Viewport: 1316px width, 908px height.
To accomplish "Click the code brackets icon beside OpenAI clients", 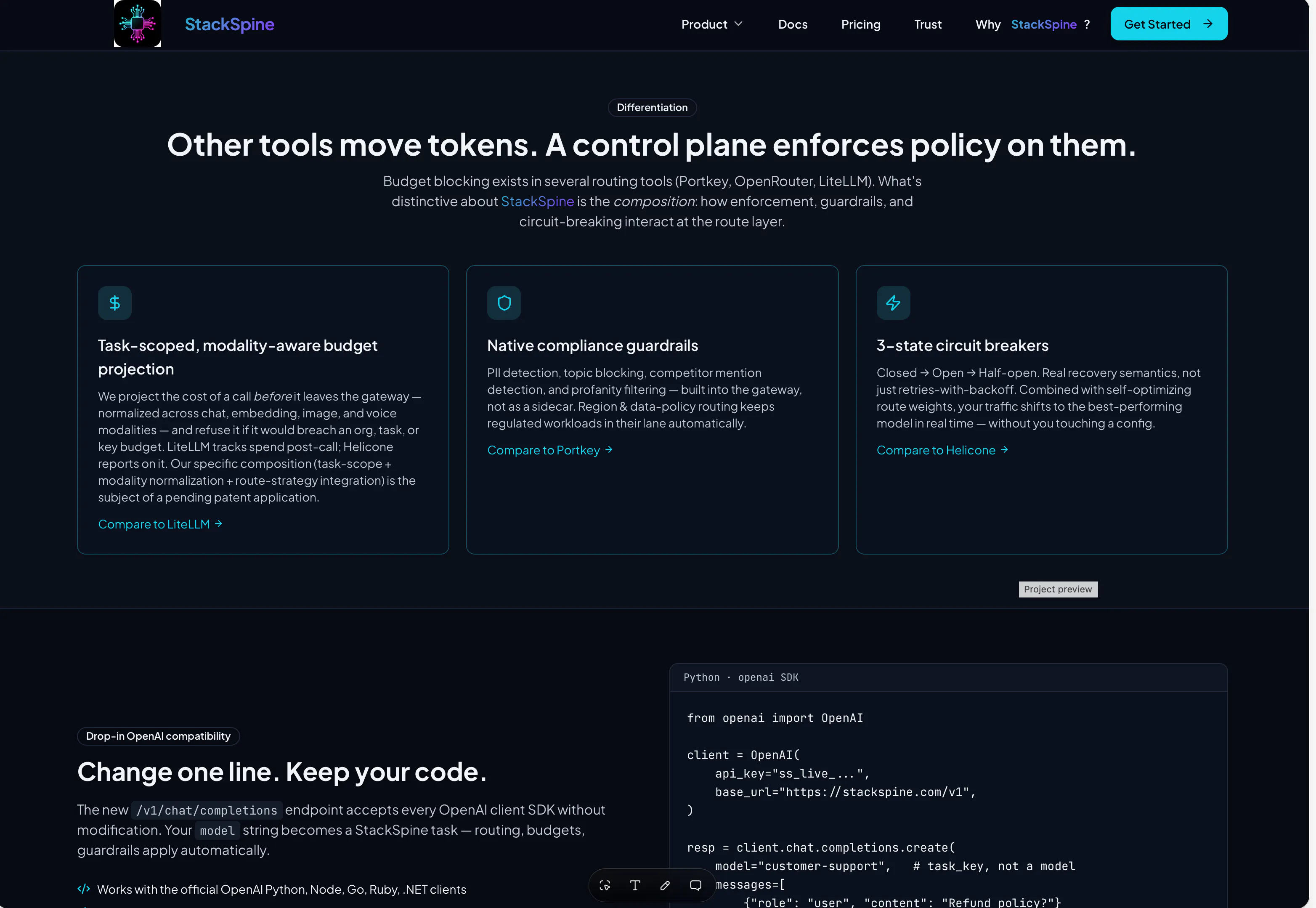I will click(x=84, y=889).
